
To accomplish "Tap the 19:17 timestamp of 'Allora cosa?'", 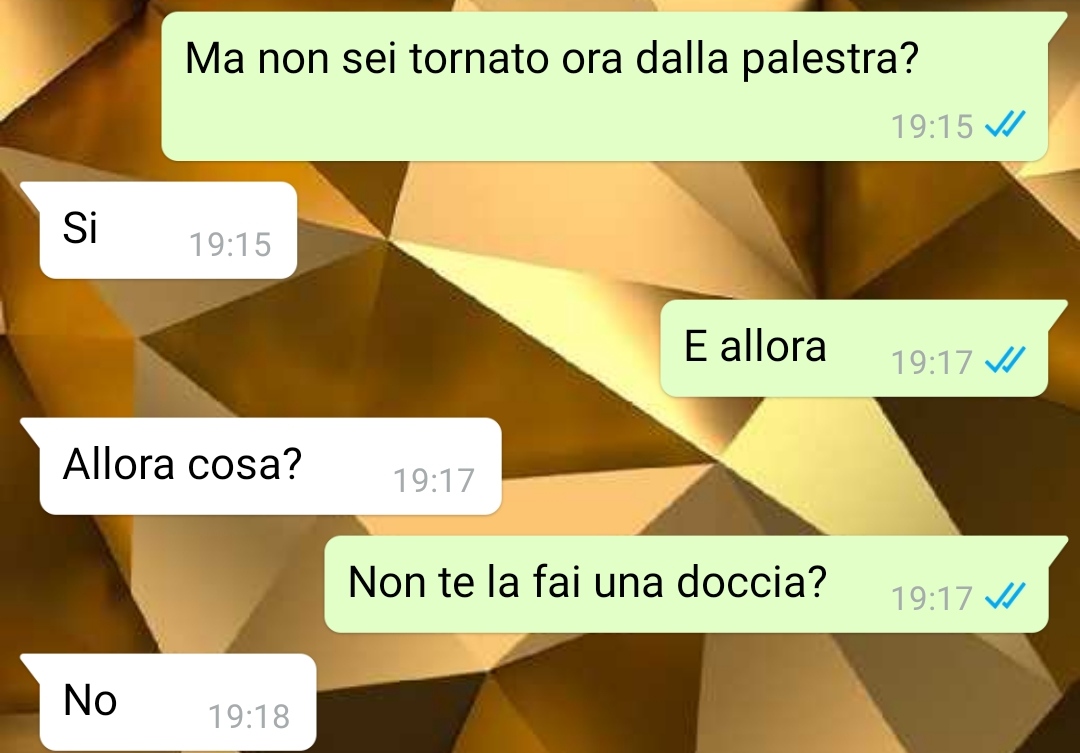I will (434, 480).
